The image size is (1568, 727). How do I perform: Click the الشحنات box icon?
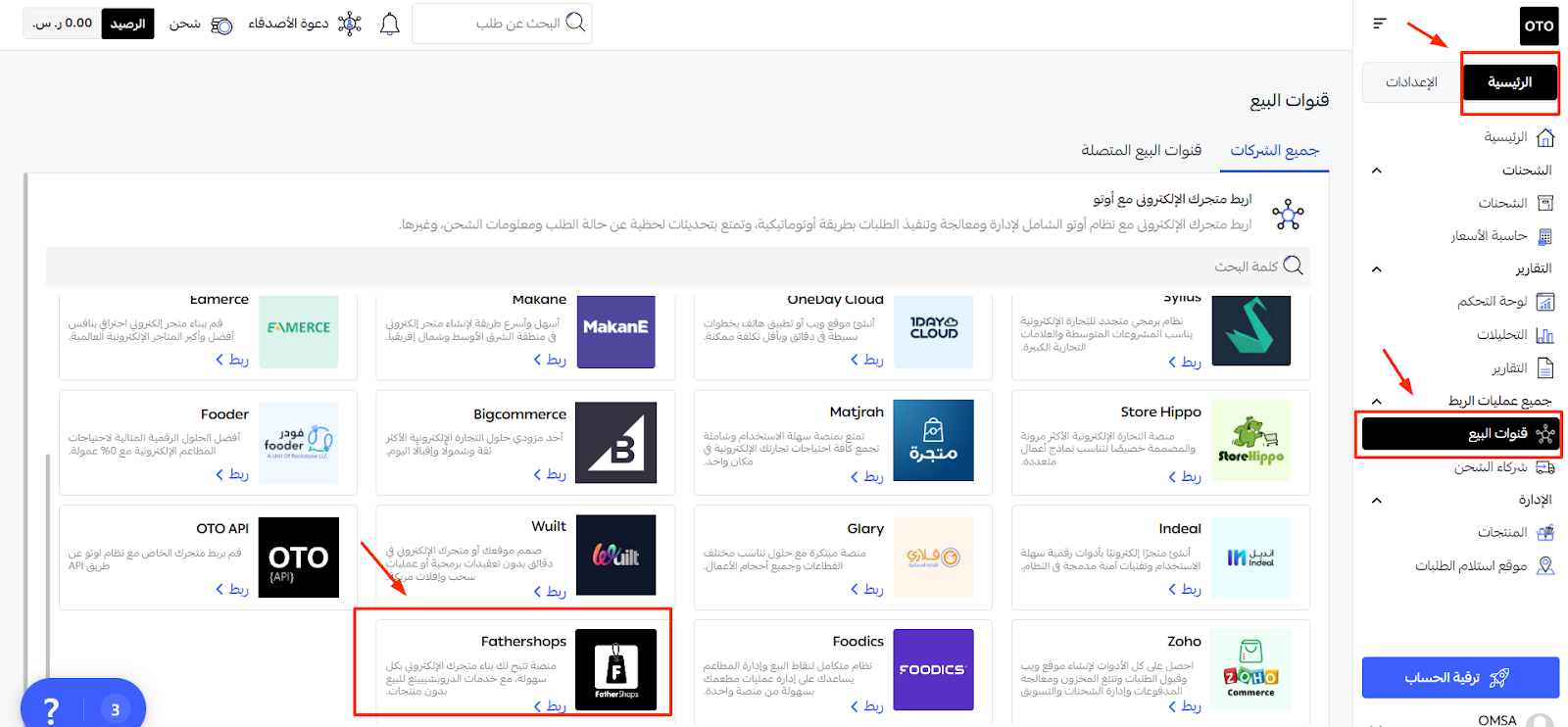[x=1545, y=203]
